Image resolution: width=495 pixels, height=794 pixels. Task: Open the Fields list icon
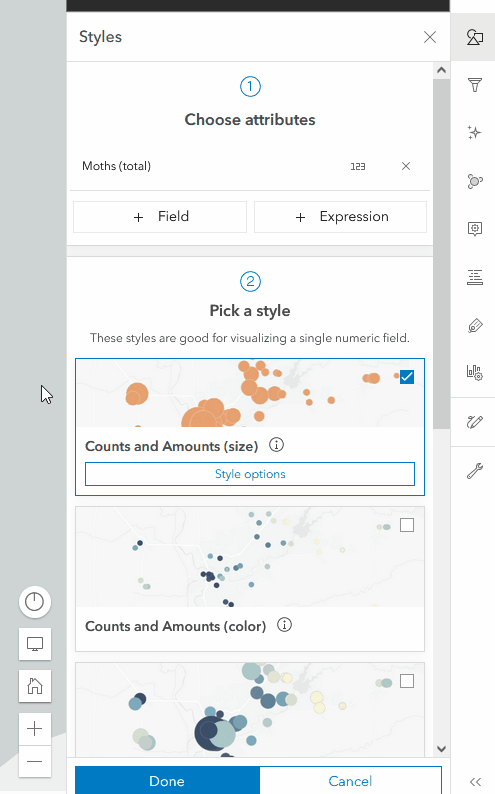click(474, 277)
